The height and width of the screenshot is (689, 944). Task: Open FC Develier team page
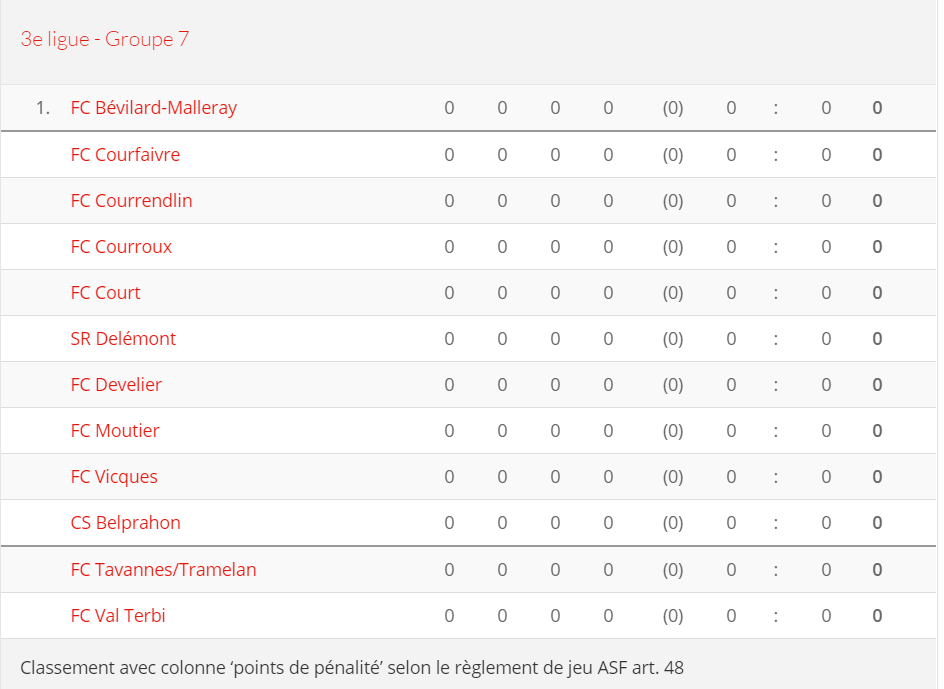pos(116,385)
